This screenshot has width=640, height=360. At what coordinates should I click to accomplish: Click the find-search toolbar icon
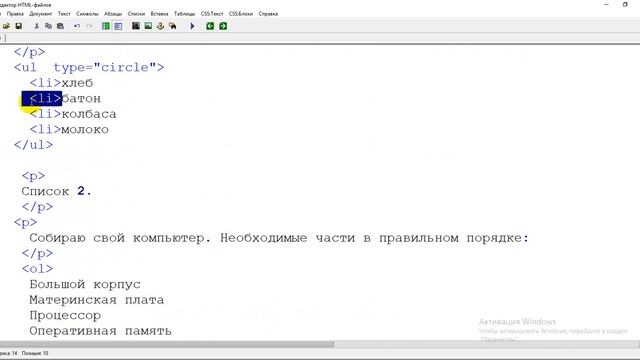tap(172, 26)
